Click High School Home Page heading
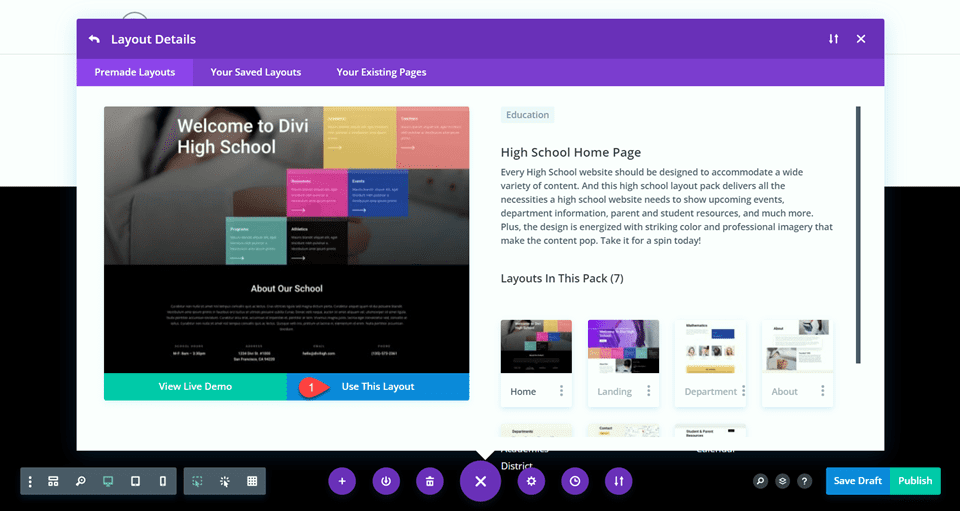The height and width of the screenshot is (511, 960). click(x=571, y=152)
